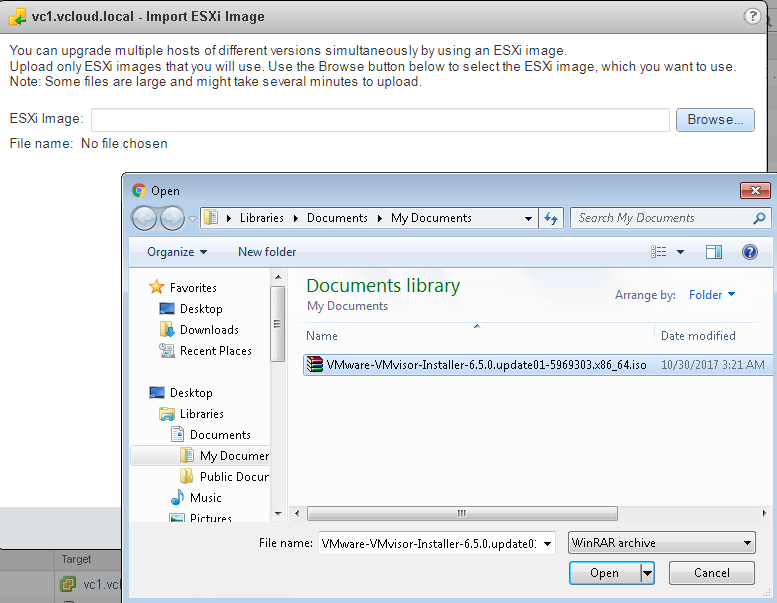Open the view options dropdown arrow
This screenshot has height=603, width=777.
coord(680,252)
